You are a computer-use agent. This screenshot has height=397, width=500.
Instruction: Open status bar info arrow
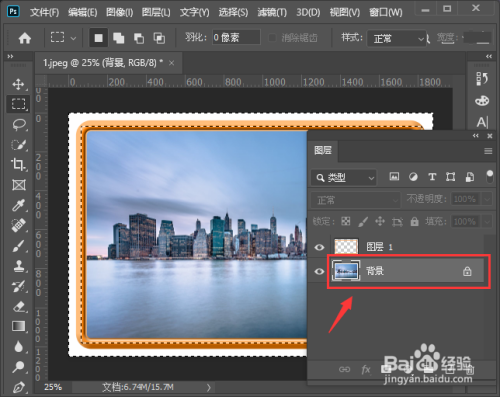pos(208,387)
